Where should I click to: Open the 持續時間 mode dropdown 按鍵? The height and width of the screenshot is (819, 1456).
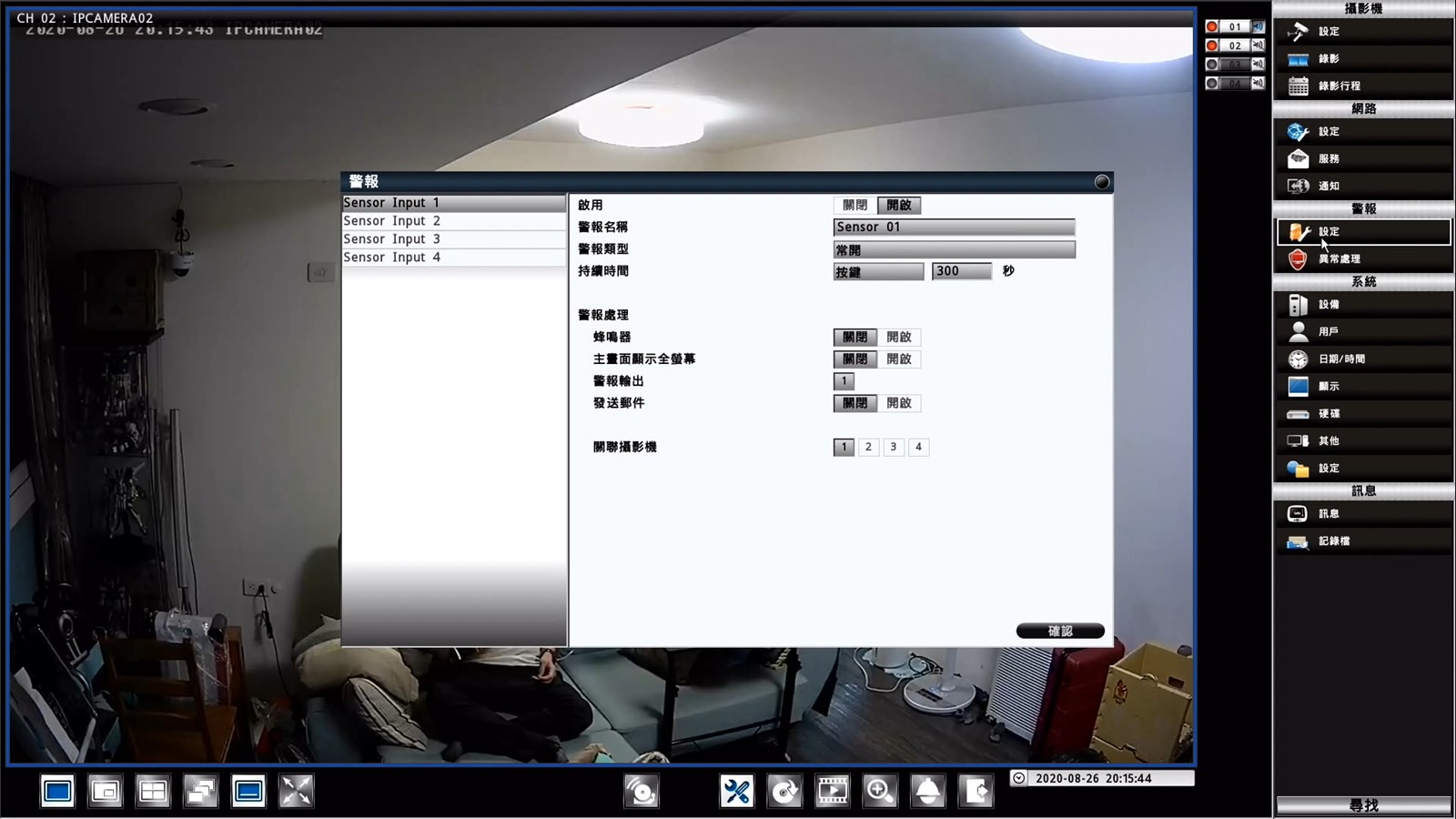point(878,271)
